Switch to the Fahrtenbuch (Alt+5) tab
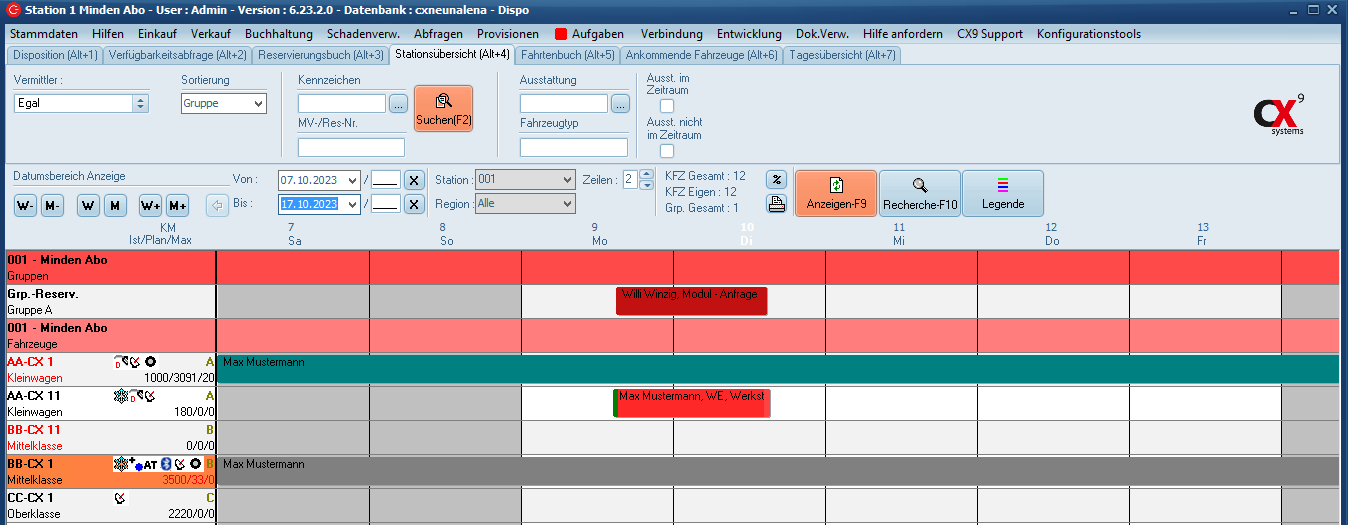 click(x=569, y=55)
